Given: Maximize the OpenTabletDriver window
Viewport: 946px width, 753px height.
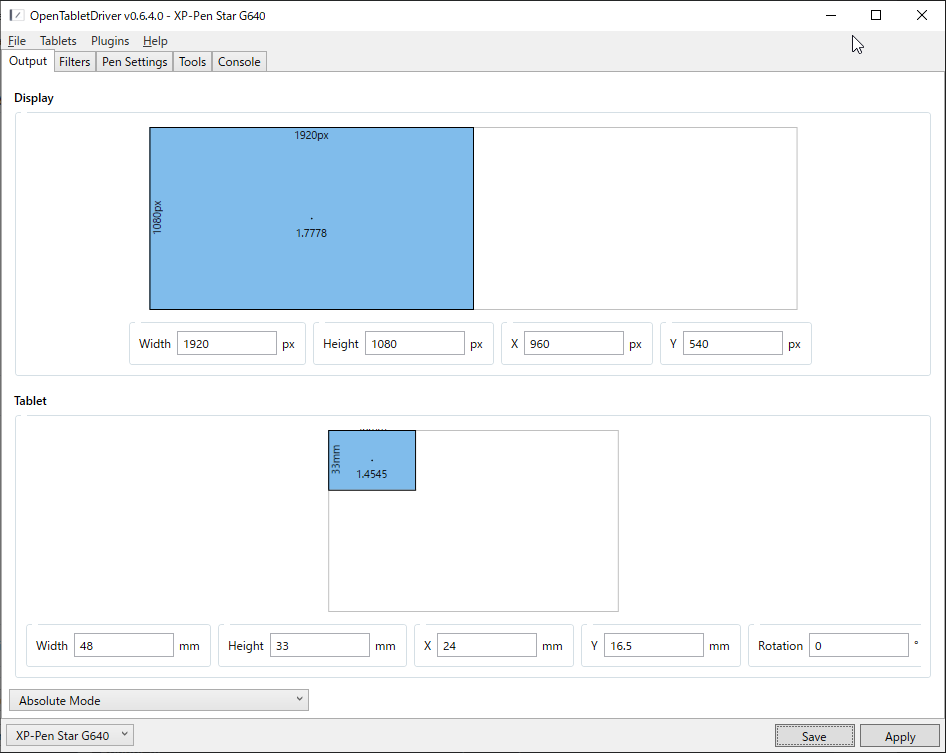Looking at the screenshot, I should [x=876, y=15].
